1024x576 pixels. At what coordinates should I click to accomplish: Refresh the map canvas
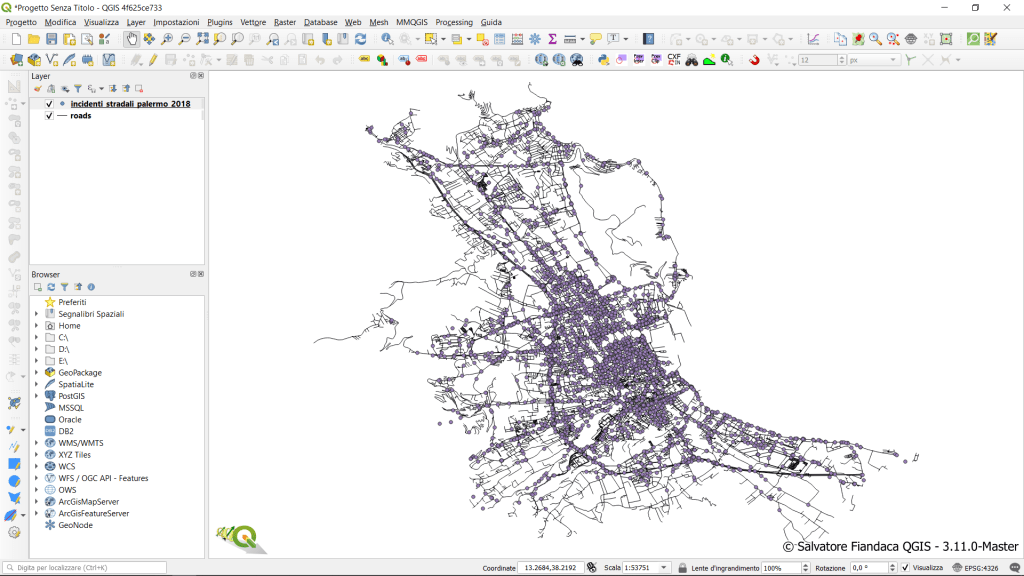(361, 40)
